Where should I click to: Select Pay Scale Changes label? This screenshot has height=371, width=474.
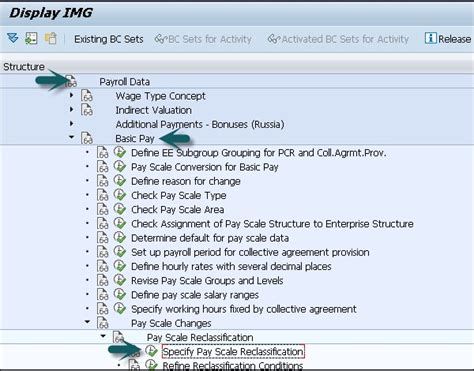(171, 323)
